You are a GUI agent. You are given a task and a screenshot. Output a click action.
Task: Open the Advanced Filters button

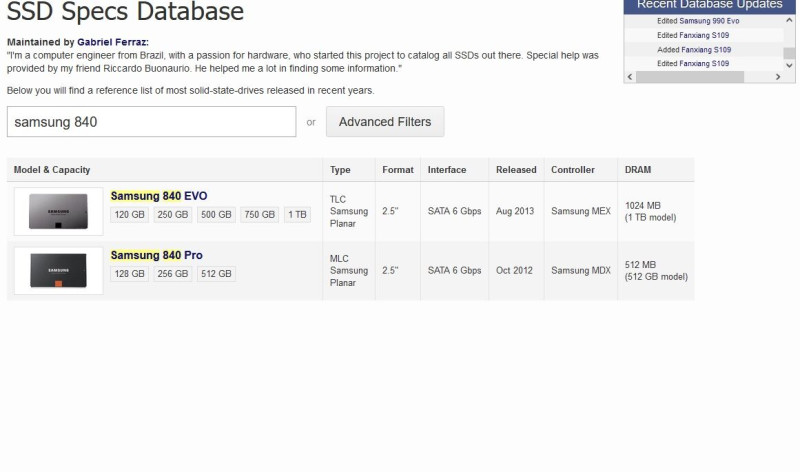[385, 121]
